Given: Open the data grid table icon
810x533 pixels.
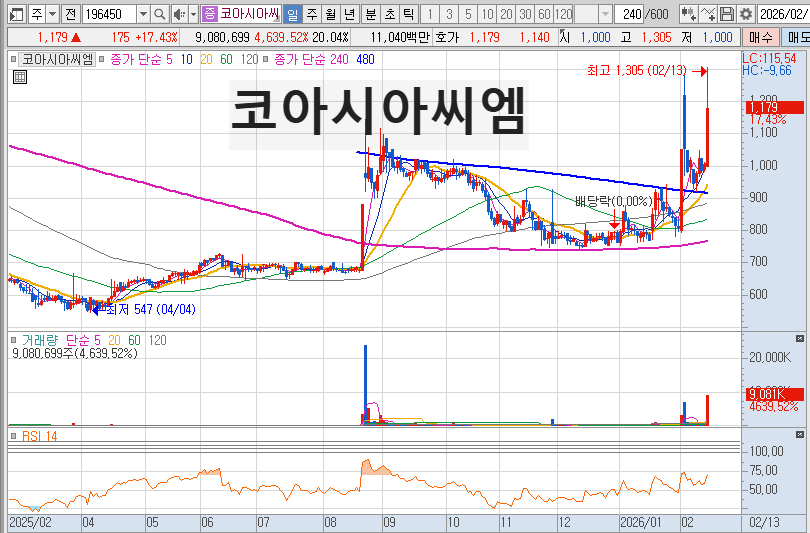Looking at the screenshot, I should pos(20,77).
